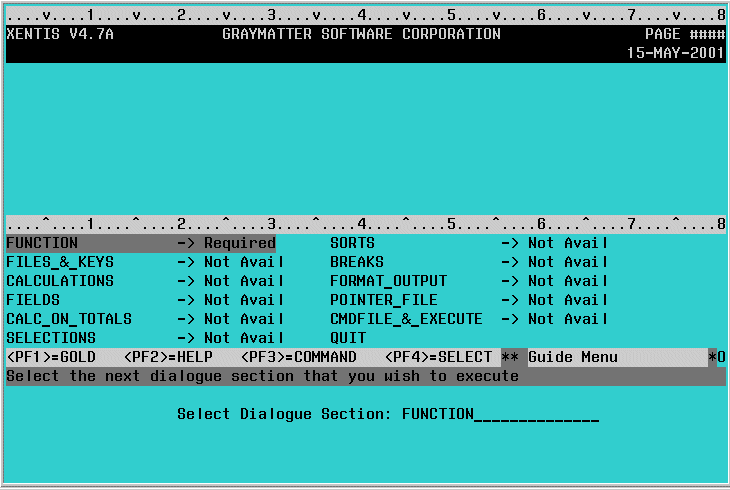Click 'Not Avail' status beside SELECTIONS

click(243, 338)
